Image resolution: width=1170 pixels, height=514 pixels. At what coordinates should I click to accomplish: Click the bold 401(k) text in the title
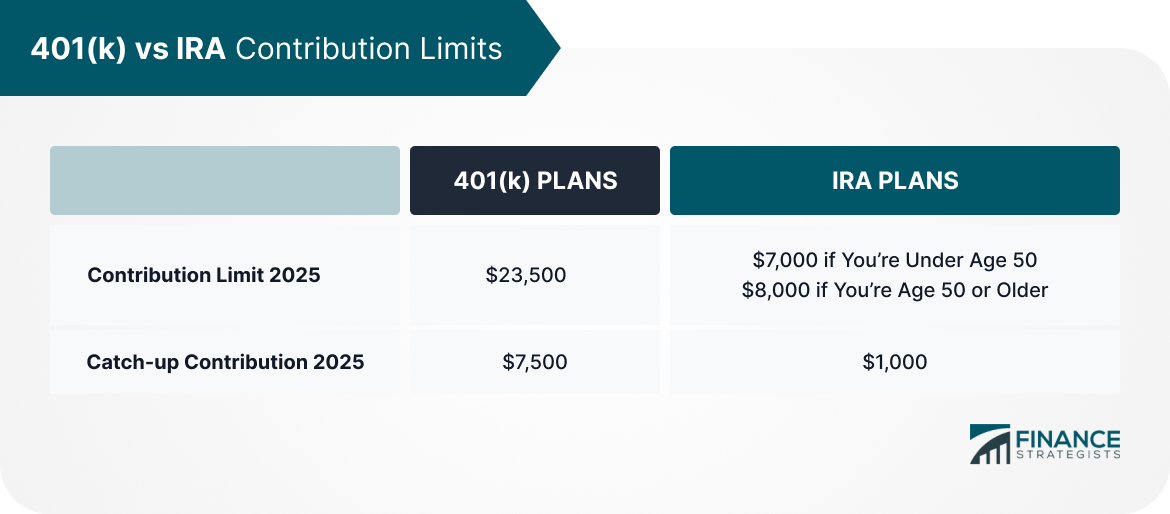coord(77,48)
